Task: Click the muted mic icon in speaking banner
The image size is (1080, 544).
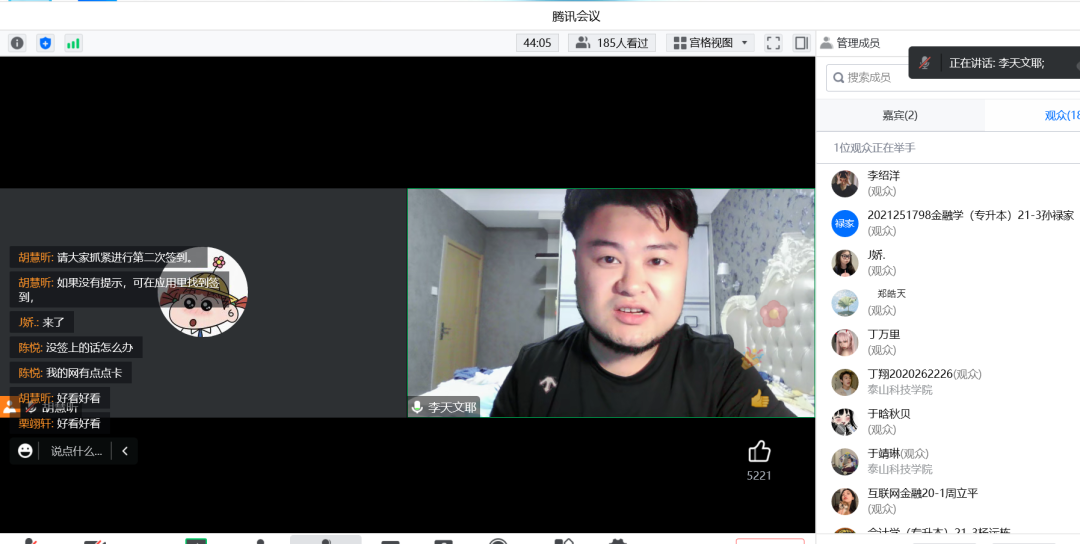Action: [x=925, y=63]
